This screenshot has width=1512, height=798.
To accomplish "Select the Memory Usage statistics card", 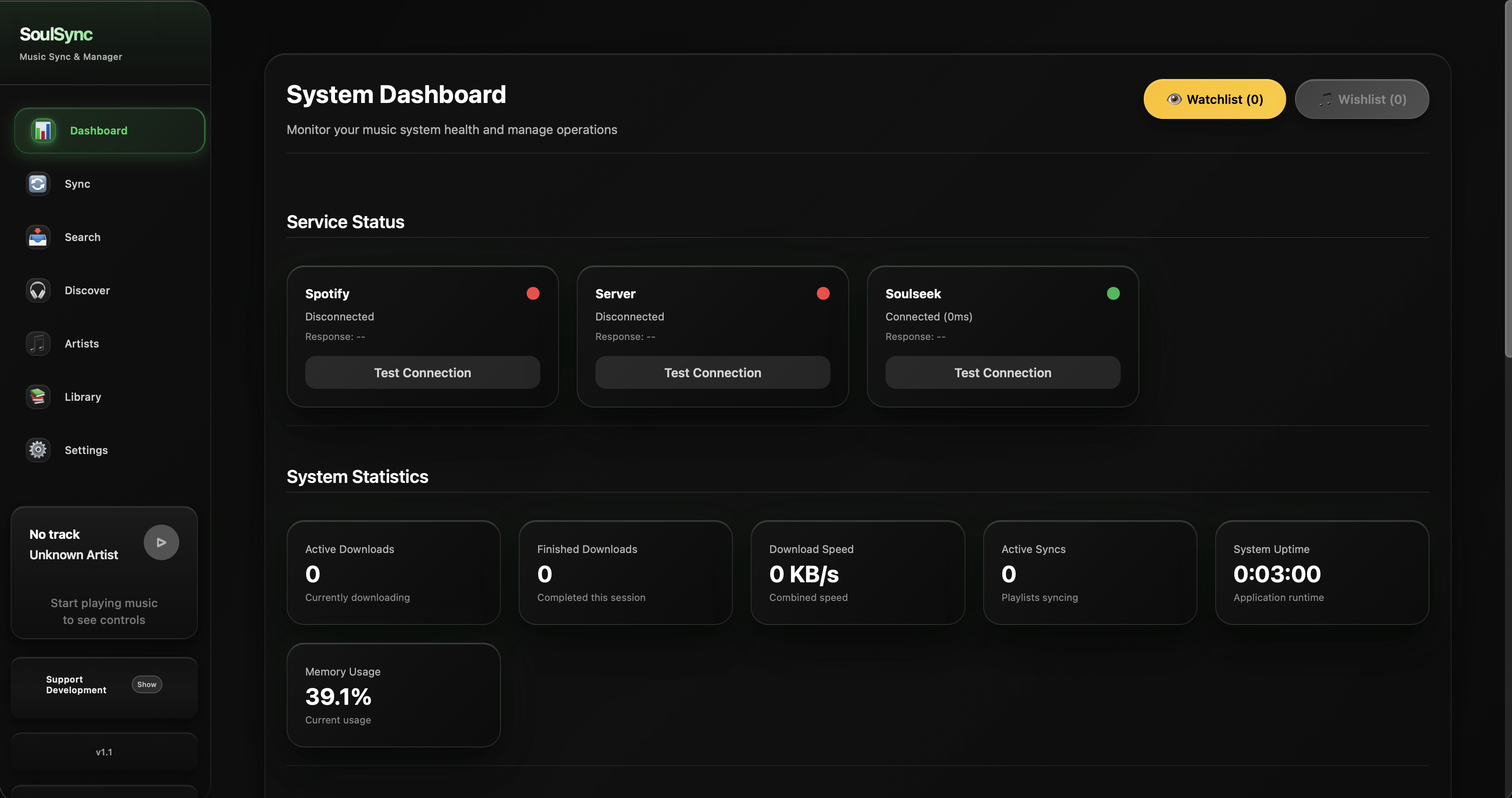I will coord(393,695).
